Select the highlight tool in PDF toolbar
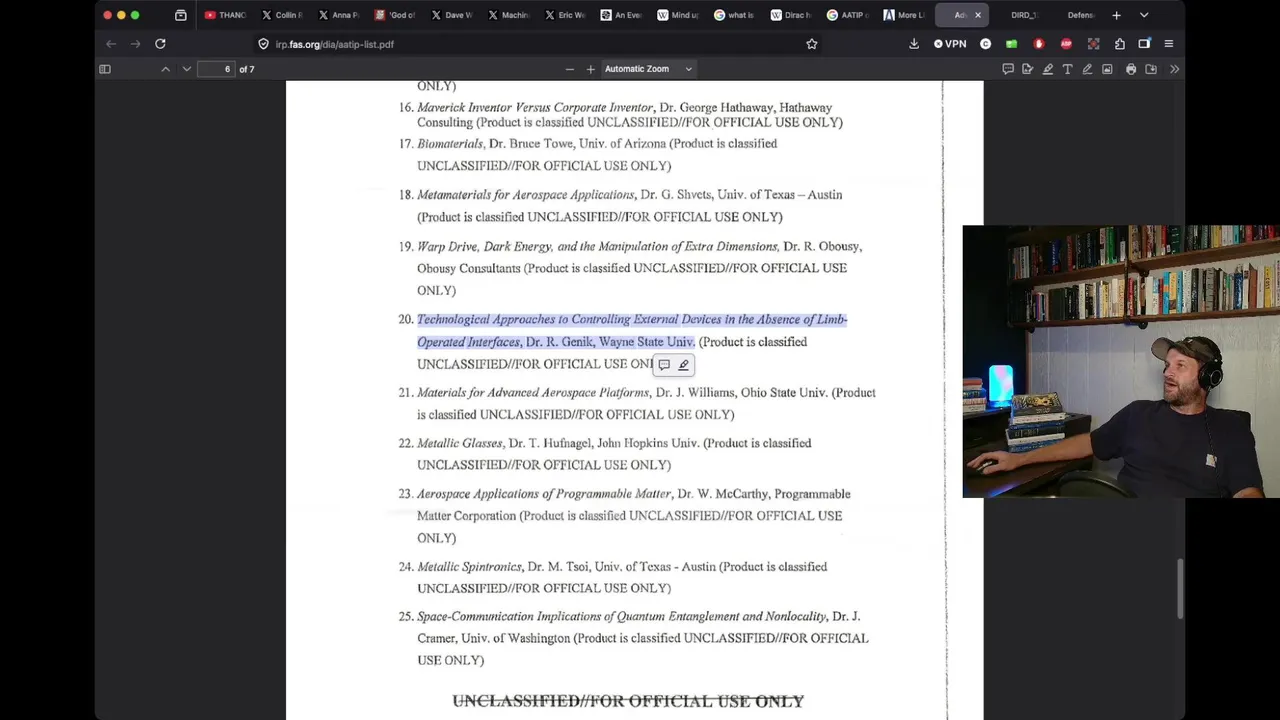 (1048, 69)
